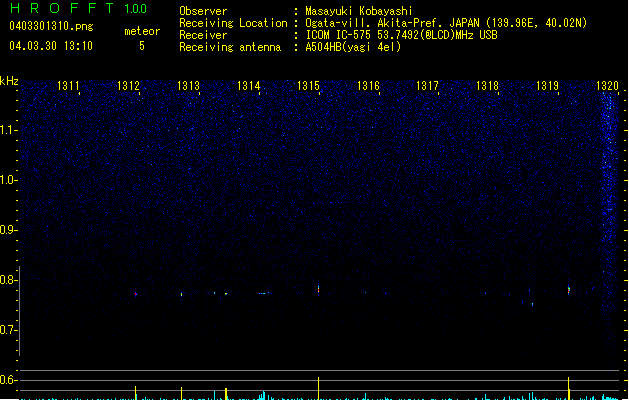
Task: Click the Receiving Location label
Action: (x=233, y=23)
